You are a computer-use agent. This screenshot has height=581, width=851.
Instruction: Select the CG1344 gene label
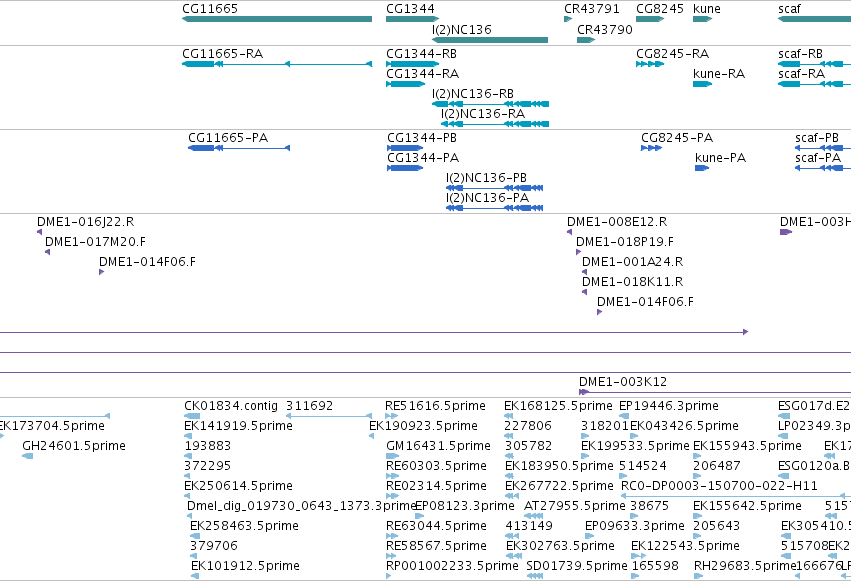click(410, 9)
